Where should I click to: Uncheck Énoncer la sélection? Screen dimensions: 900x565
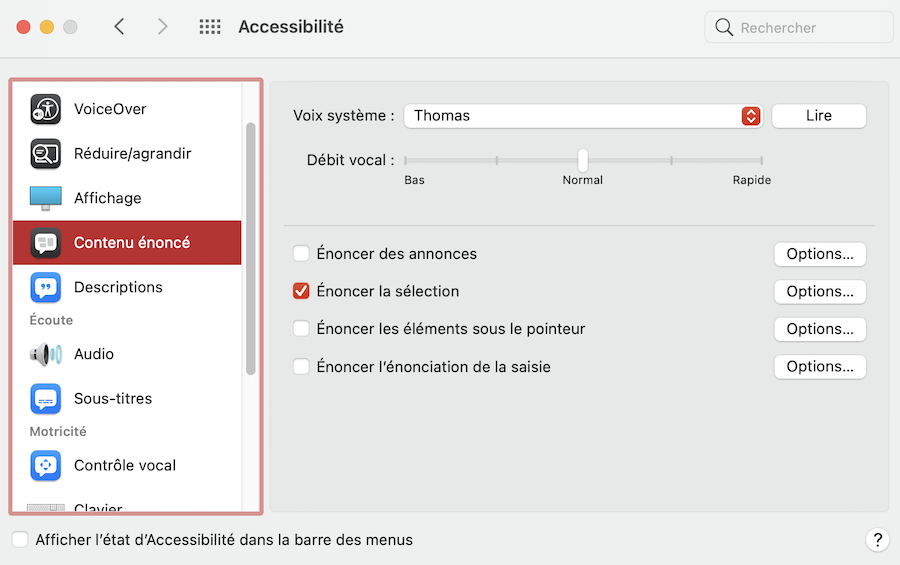click(x=301, y=291)
